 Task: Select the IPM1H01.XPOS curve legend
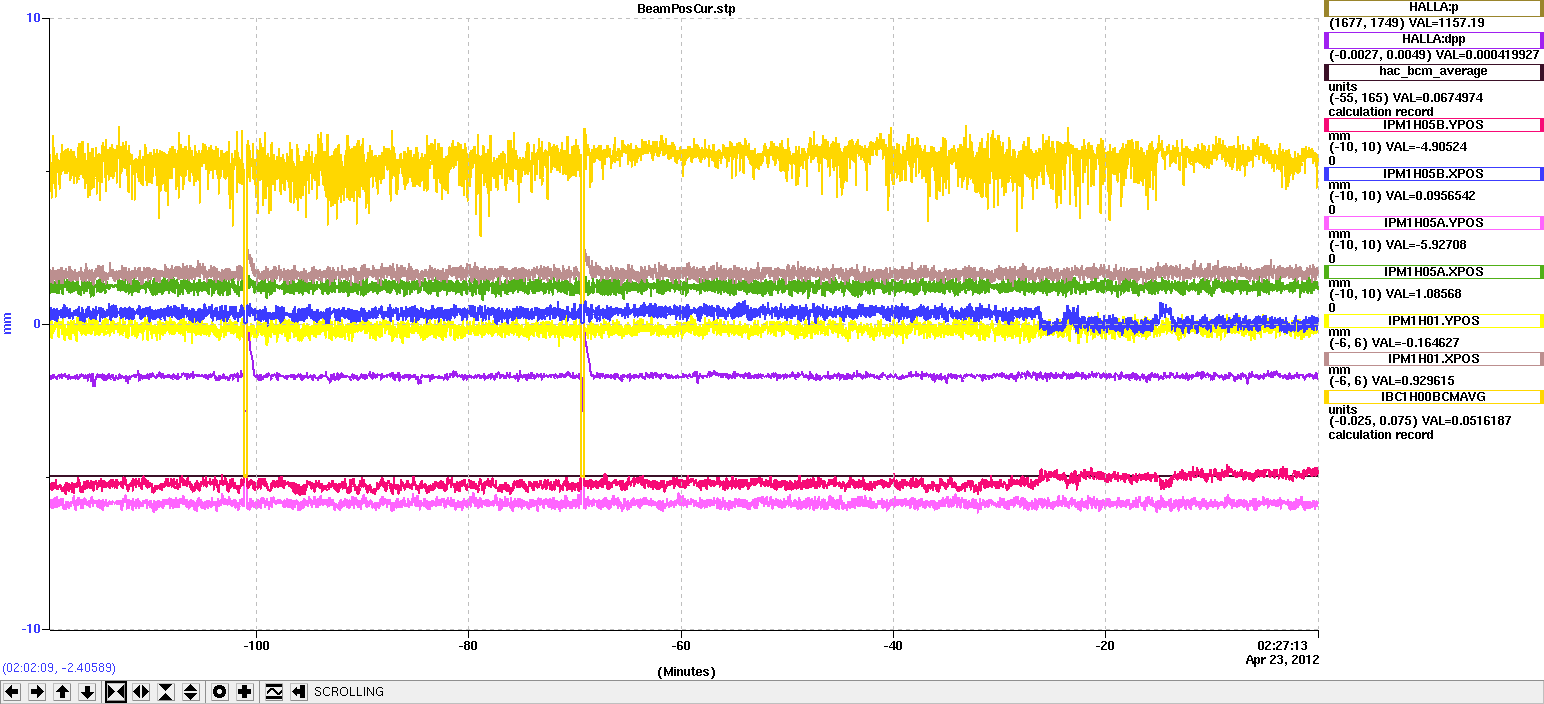click(x=1433, y=358)
